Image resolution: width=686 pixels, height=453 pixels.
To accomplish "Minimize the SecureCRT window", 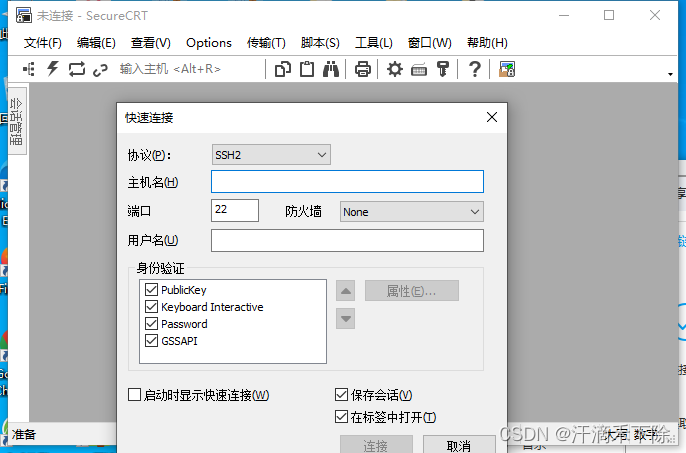I will (x=564, y=15).
